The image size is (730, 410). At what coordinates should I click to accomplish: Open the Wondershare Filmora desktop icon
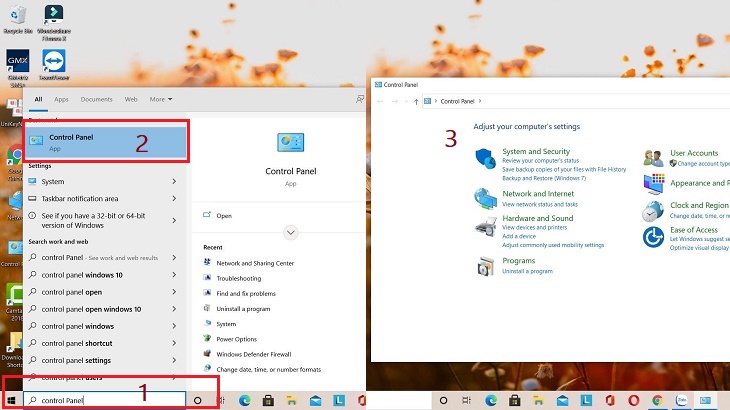(54, 22)
